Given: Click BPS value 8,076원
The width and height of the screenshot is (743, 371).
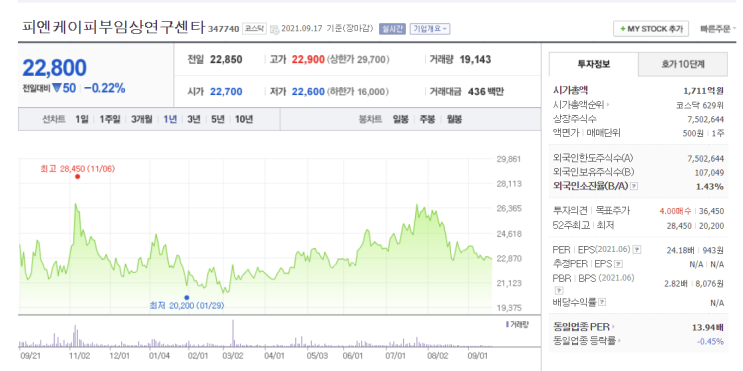Looking at the screenshot, I should (709, 283).
